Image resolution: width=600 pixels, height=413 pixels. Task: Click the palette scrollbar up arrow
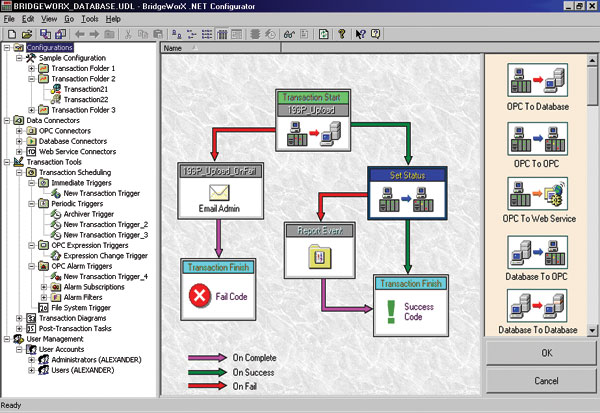(592, 60)
